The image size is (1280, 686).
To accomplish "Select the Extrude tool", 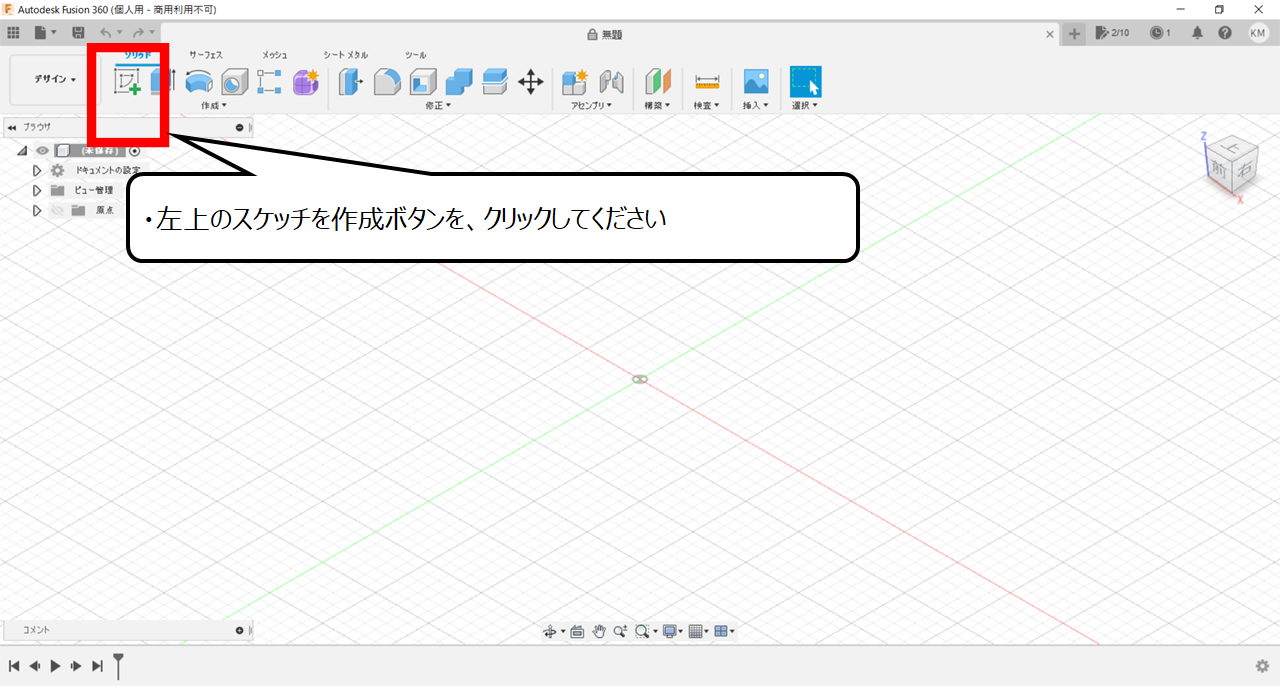I will 162,82.
